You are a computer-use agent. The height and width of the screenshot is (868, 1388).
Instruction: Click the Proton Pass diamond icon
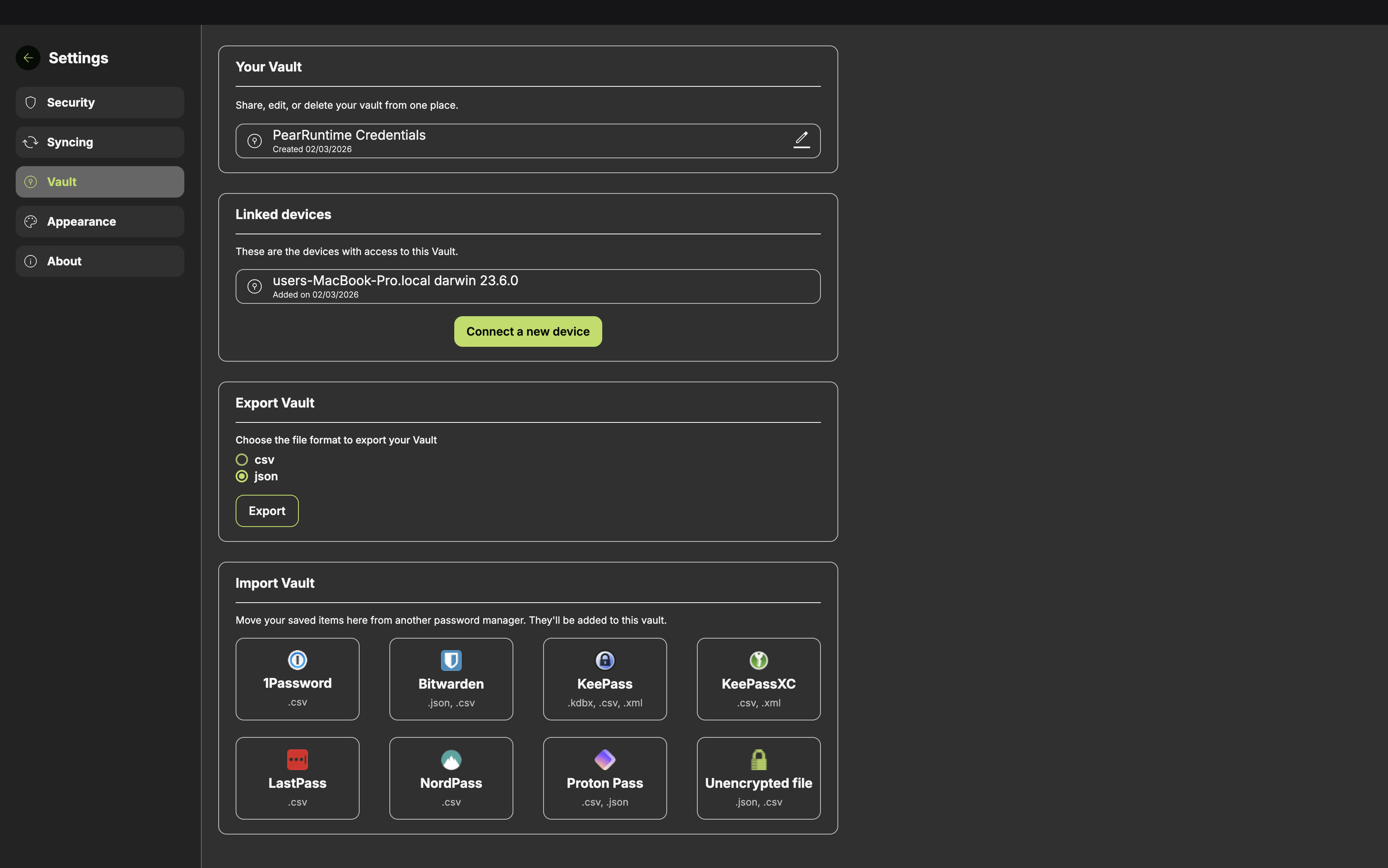click(604, 760)
